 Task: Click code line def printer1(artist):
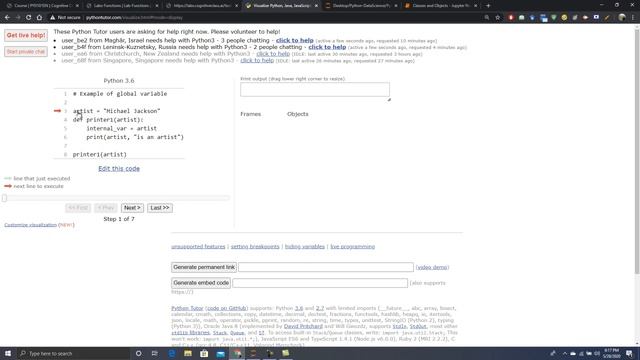coord(108,120)
